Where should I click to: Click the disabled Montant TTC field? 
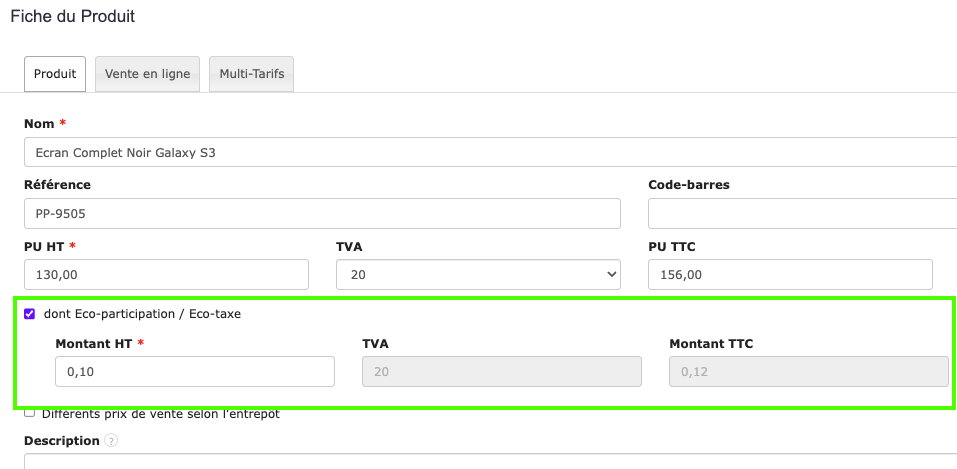[x=807, y=372]
